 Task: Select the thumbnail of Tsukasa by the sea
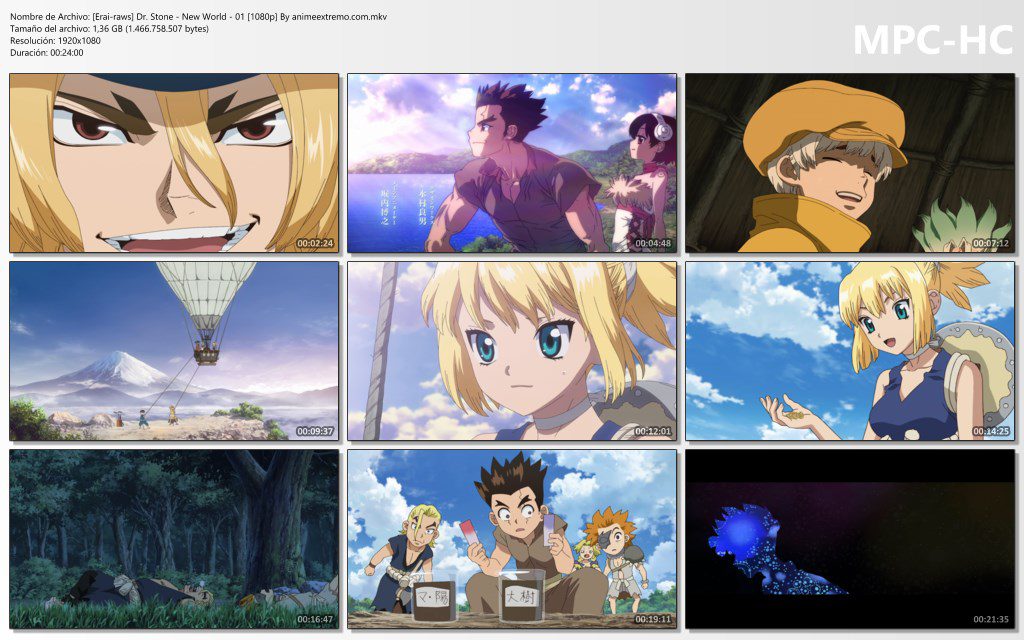tap(512, 160)
